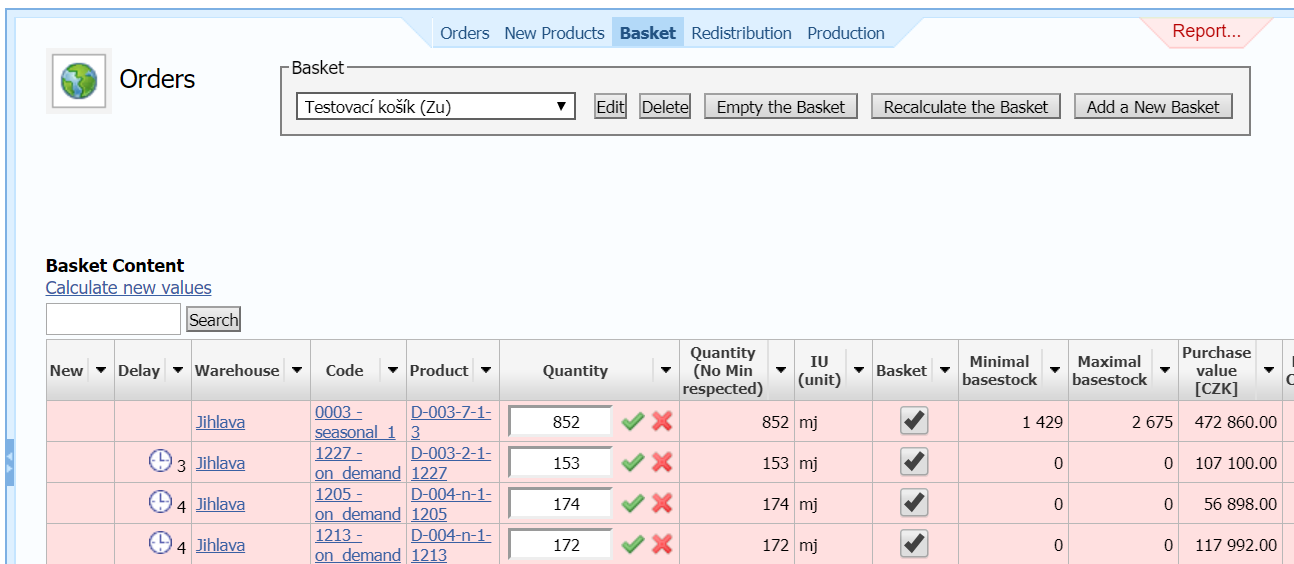
Task: Open Warehouse column filter arrow
Action: 297,370
